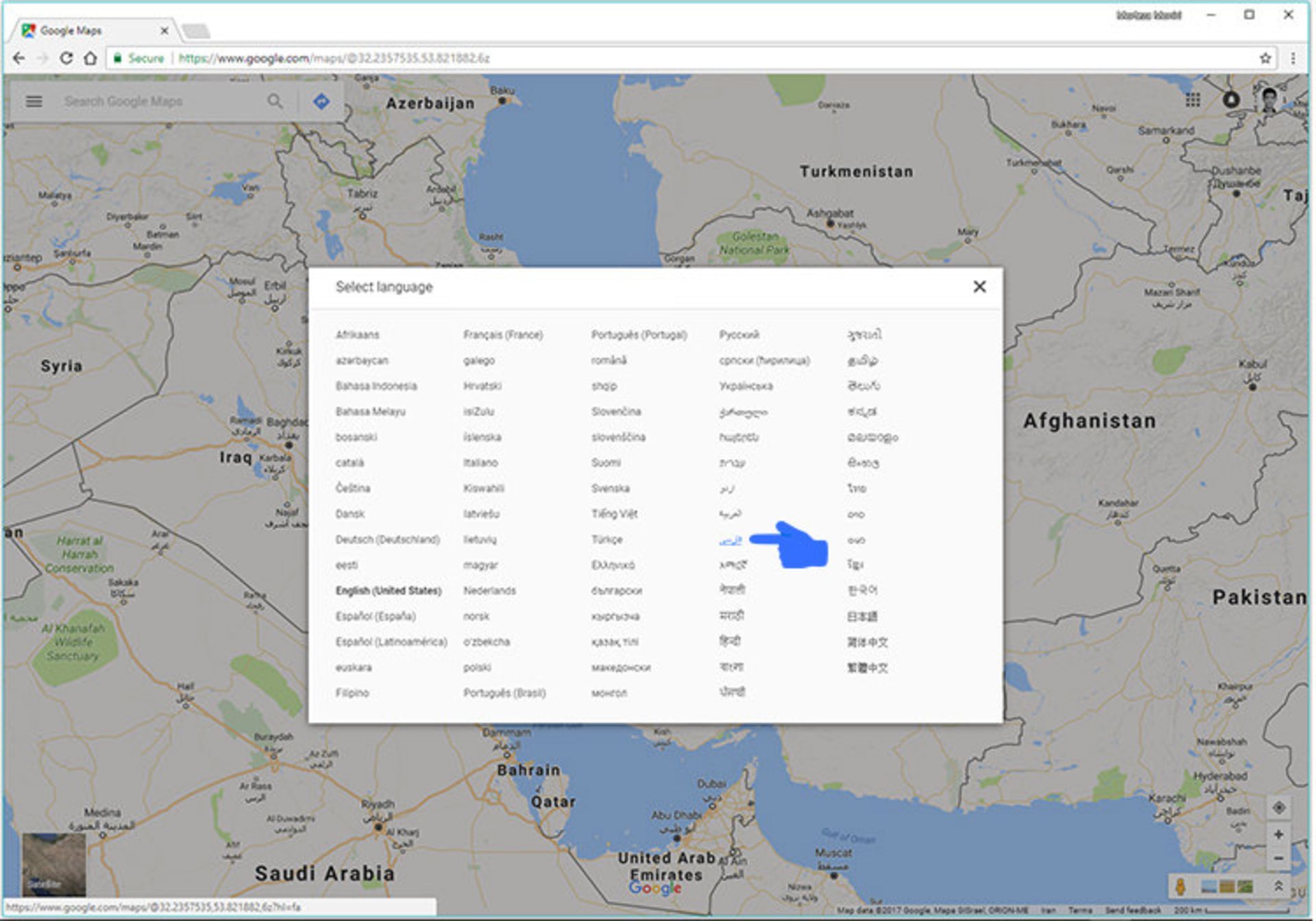Select galego language
This screenshot has height=921, width=1316.
coord(478,360)
